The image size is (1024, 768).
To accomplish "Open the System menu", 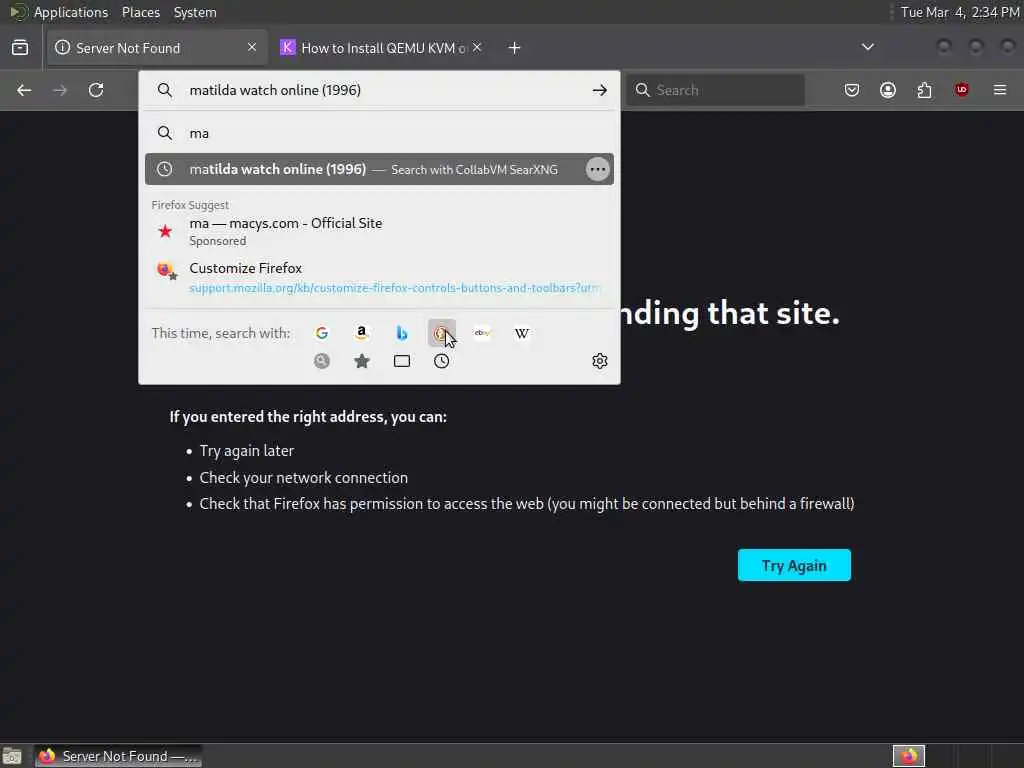I will click(x=195, y=12).
